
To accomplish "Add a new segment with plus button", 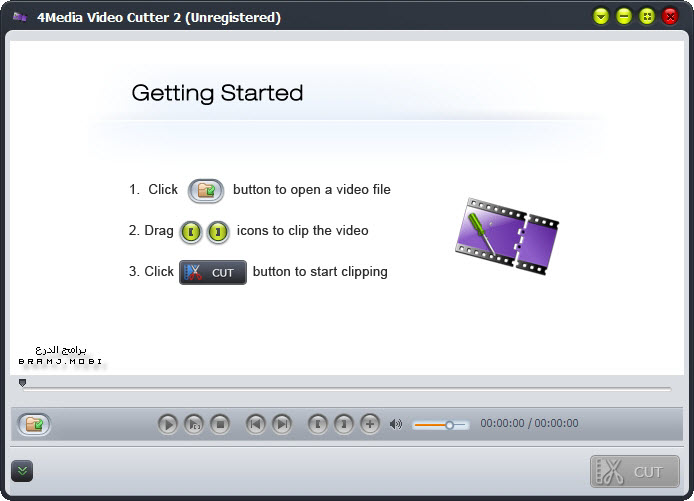I will coord(370,424).
